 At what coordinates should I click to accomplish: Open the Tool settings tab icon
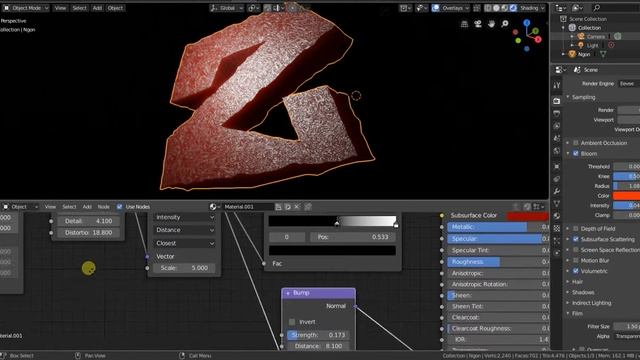[557, 85]
